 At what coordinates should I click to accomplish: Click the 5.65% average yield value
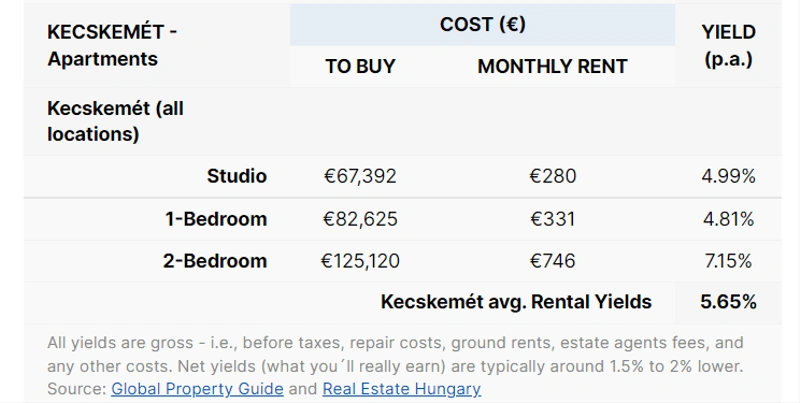(728, 301)
